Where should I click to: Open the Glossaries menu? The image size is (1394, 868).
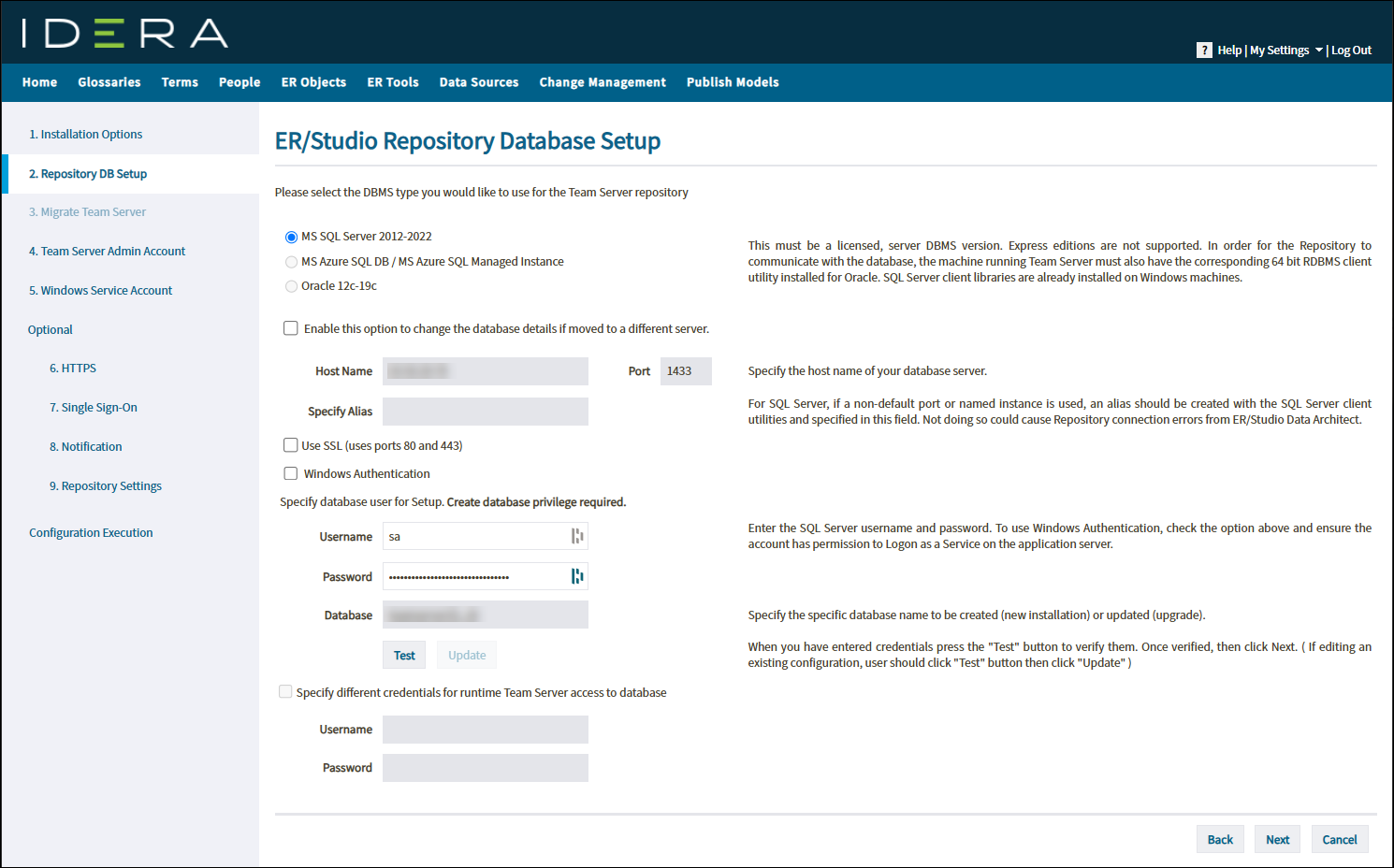pyautogui.click(x=109, y=82)
